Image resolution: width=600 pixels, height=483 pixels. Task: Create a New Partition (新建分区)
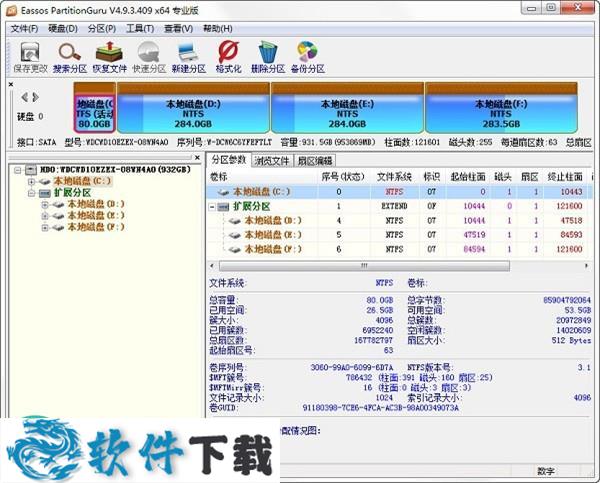[189, 57]
